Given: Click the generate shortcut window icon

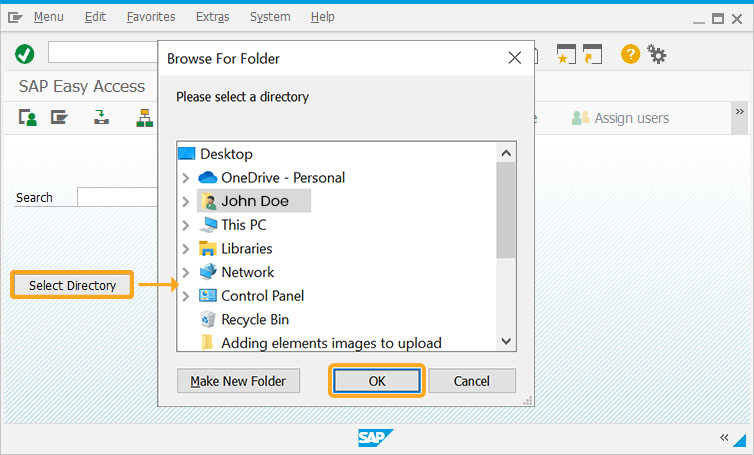Looking at the screenshot, I should coord(592,54).
